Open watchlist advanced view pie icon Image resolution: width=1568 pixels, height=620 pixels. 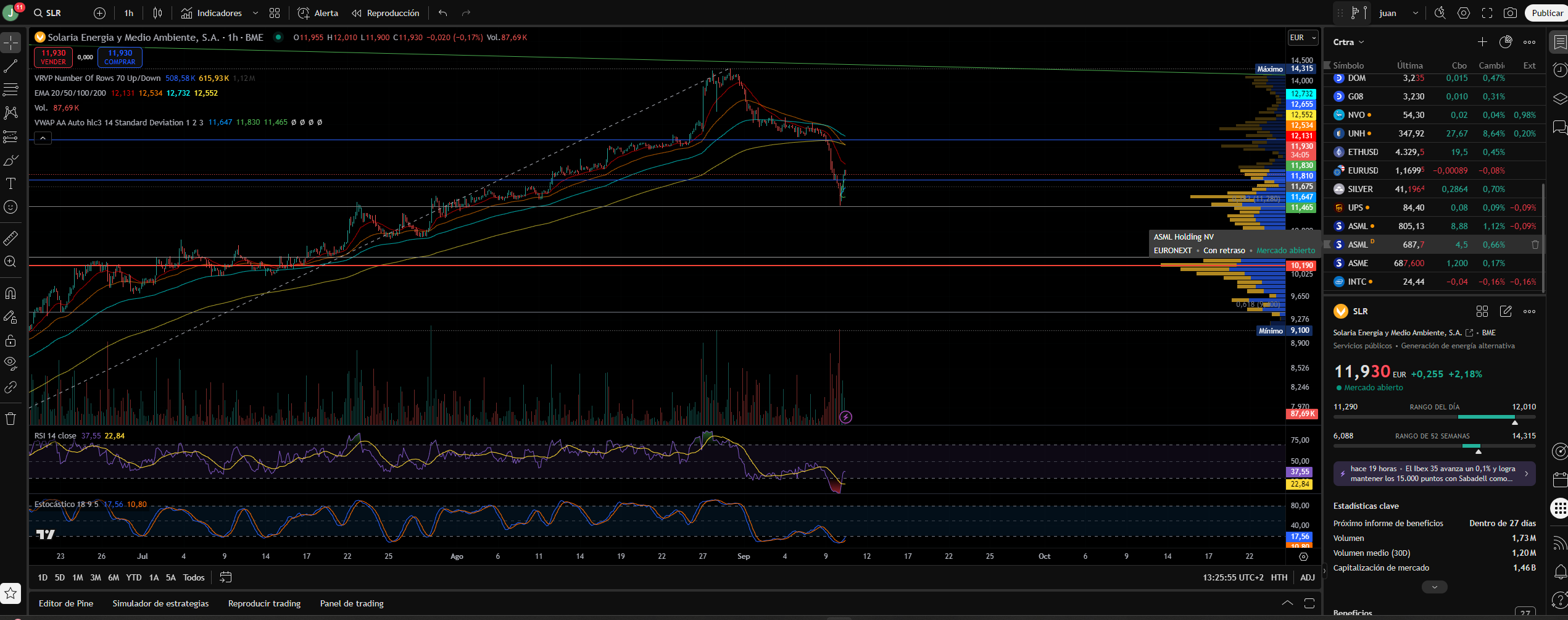(1506, 42)
